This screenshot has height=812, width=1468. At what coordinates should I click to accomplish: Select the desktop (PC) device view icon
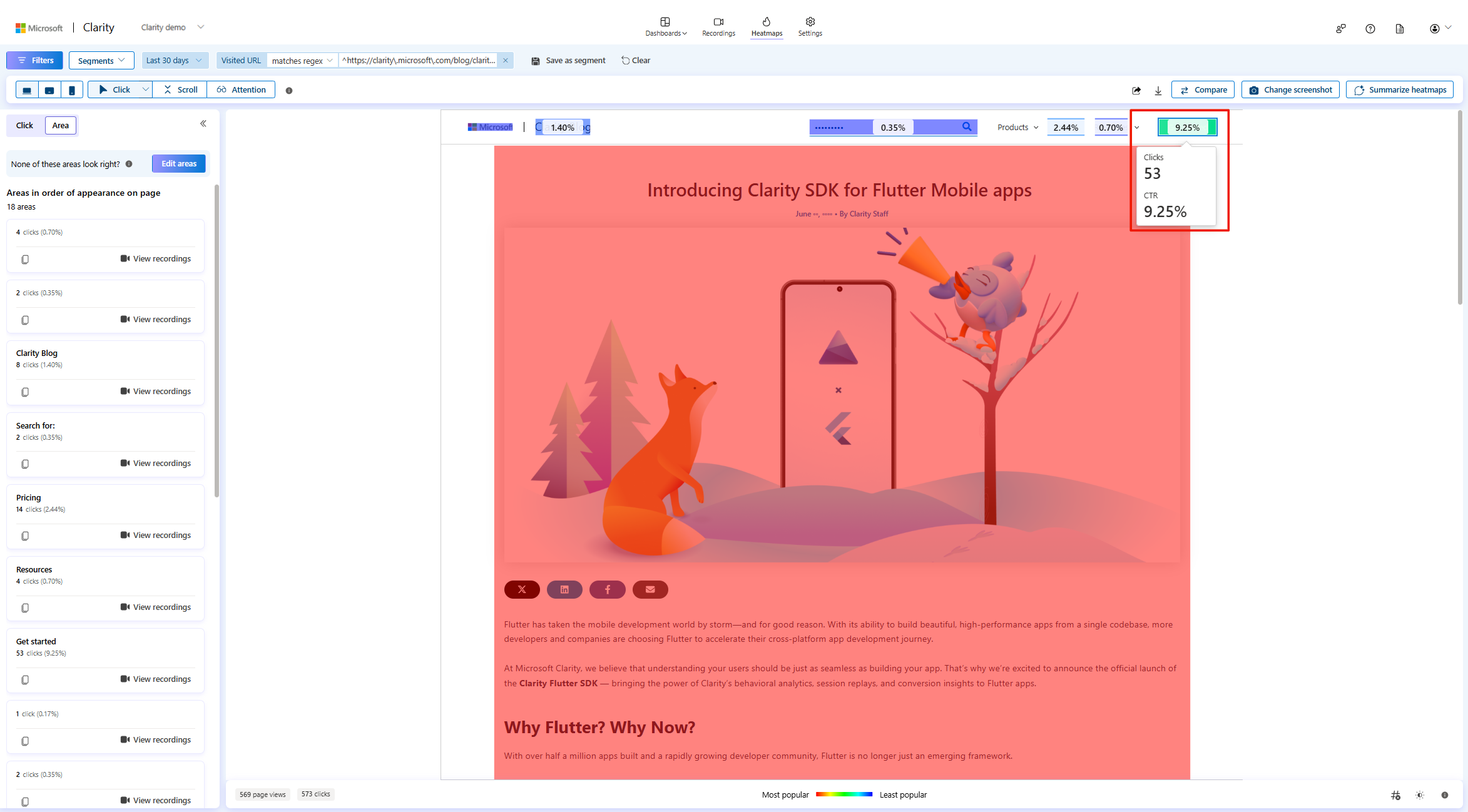pos(27,90)
